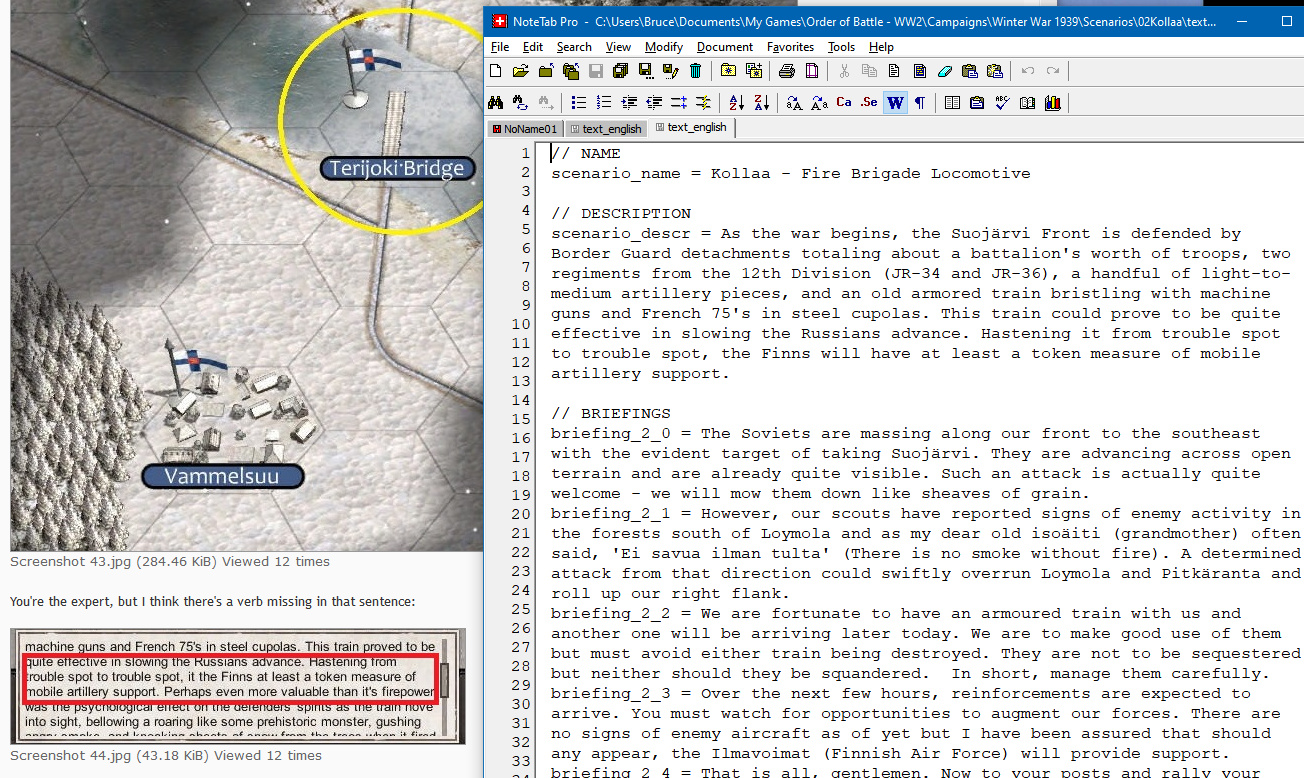Click the scissors Cut icon
The image size is (1304, 778).
844,71
